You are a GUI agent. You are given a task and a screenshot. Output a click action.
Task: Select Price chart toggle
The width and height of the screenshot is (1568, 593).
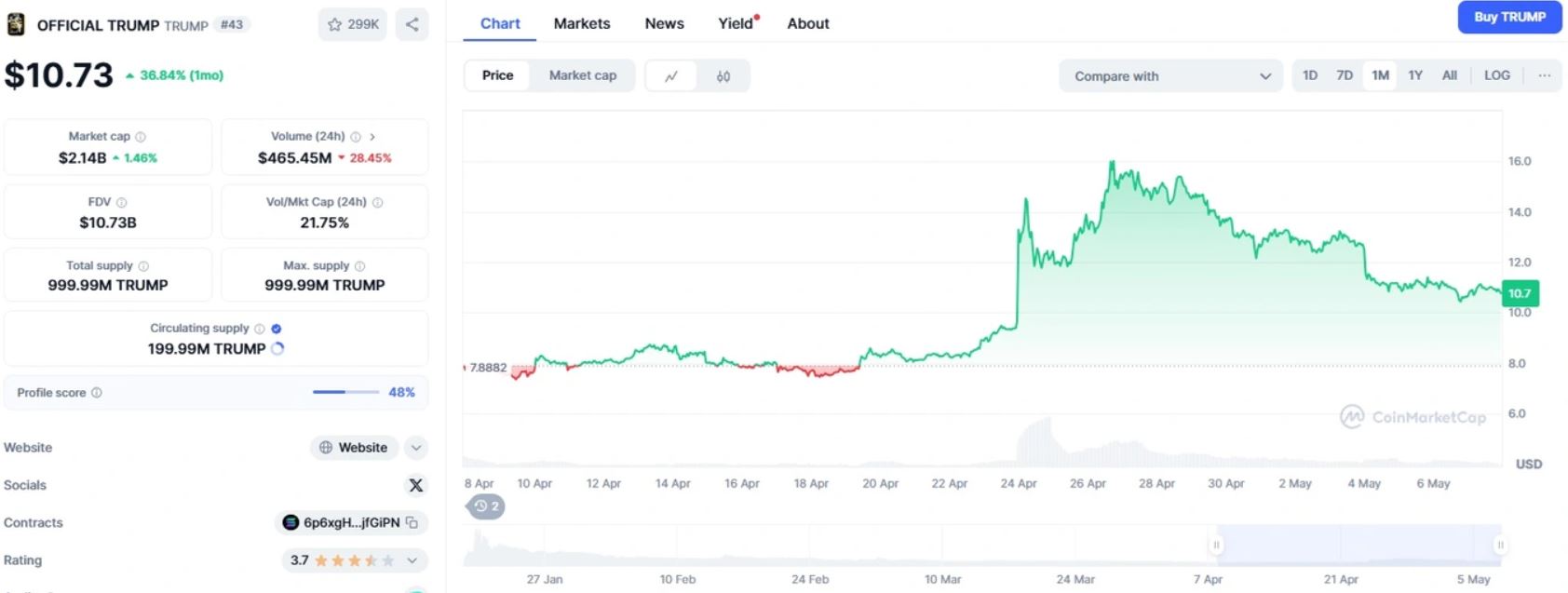[497, 75]
